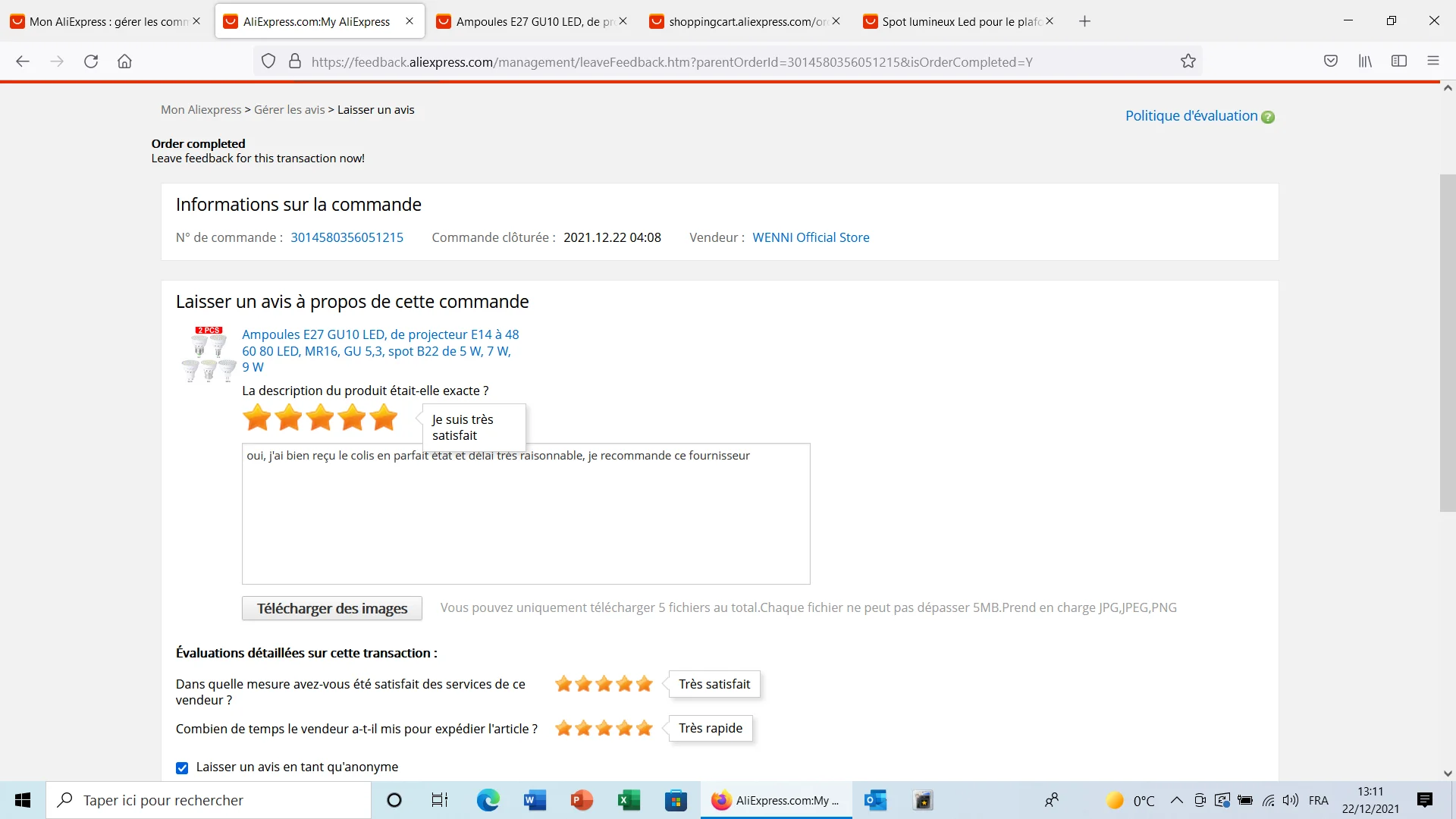Bookmark this page with star icon

pos(1188,61)
